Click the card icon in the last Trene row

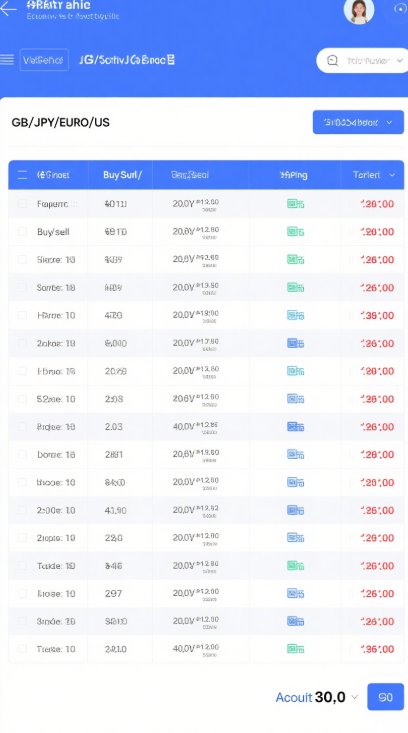pyautogui.click(x=295, y=649)
